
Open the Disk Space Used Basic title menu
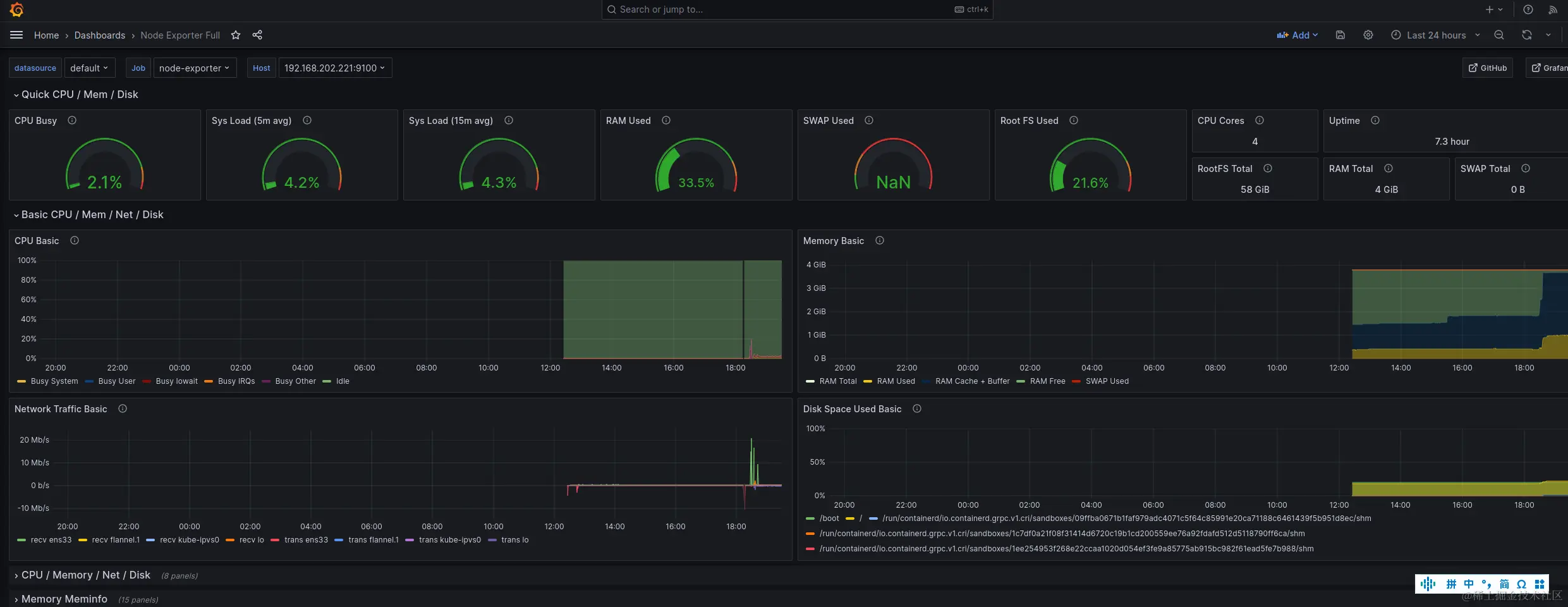[x=852, y=409]
